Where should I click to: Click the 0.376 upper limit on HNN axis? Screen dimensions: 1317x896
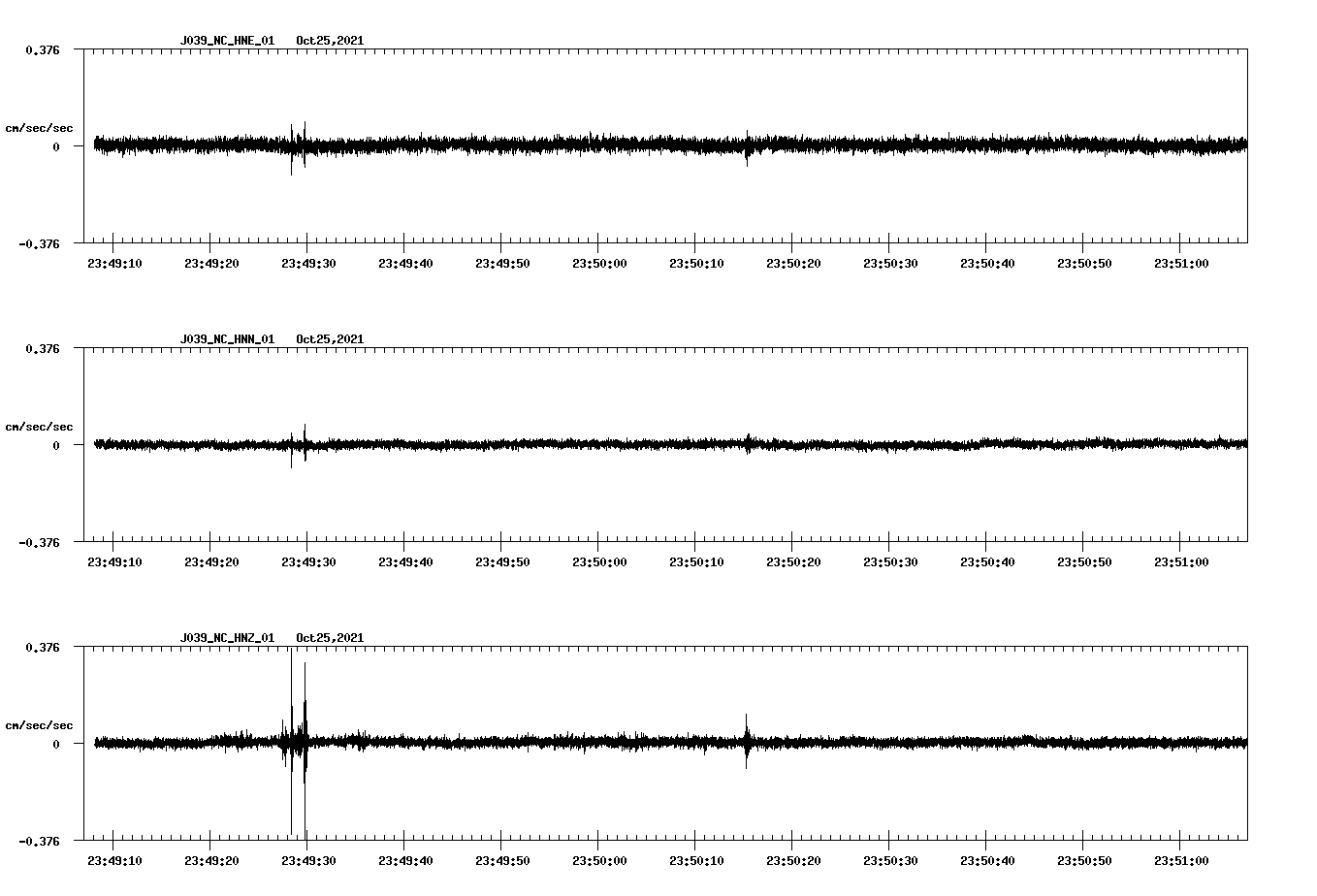[x=43, y=348]
